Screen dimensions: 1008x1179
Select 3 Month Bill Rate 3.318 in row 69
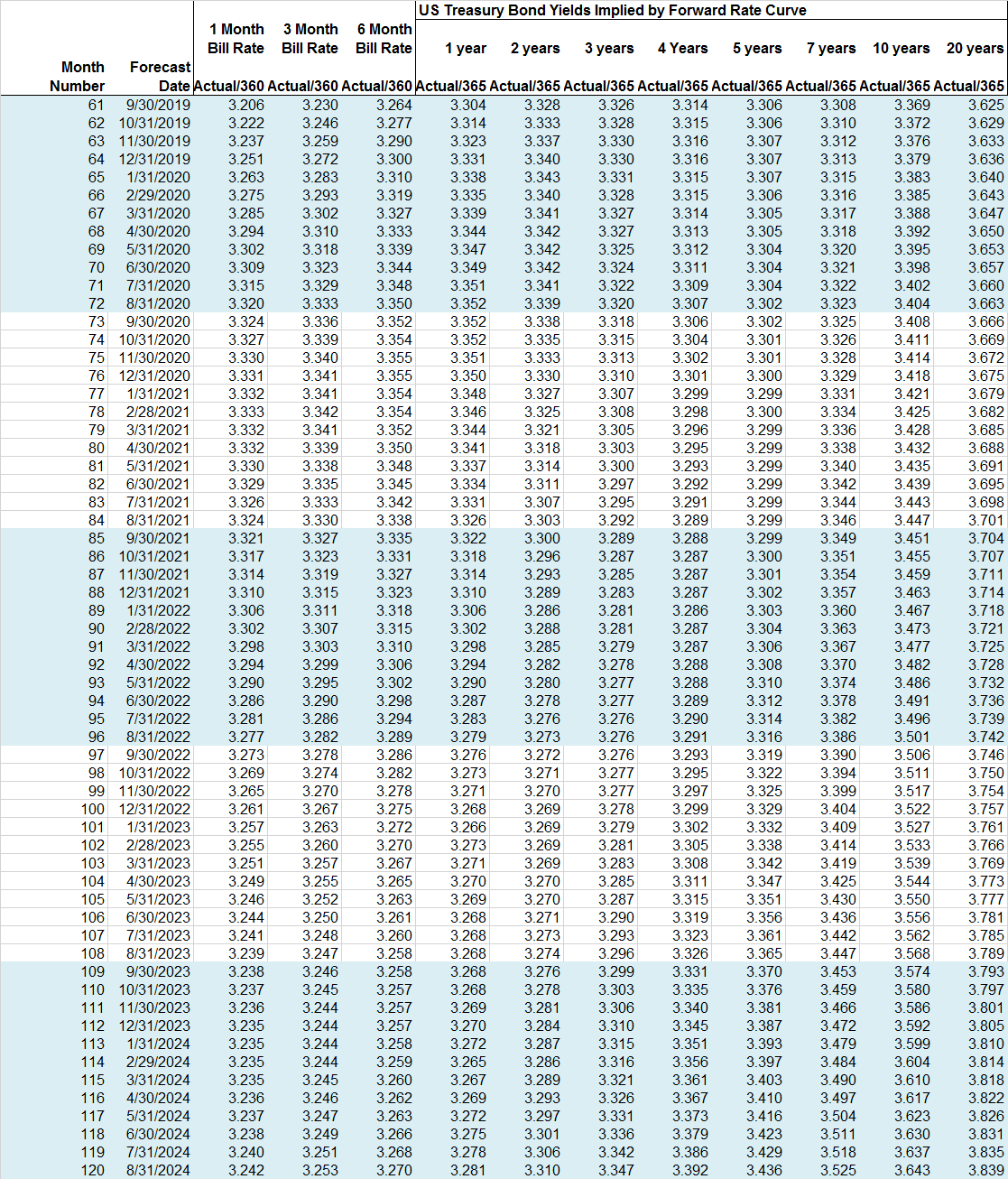point(320,249)
